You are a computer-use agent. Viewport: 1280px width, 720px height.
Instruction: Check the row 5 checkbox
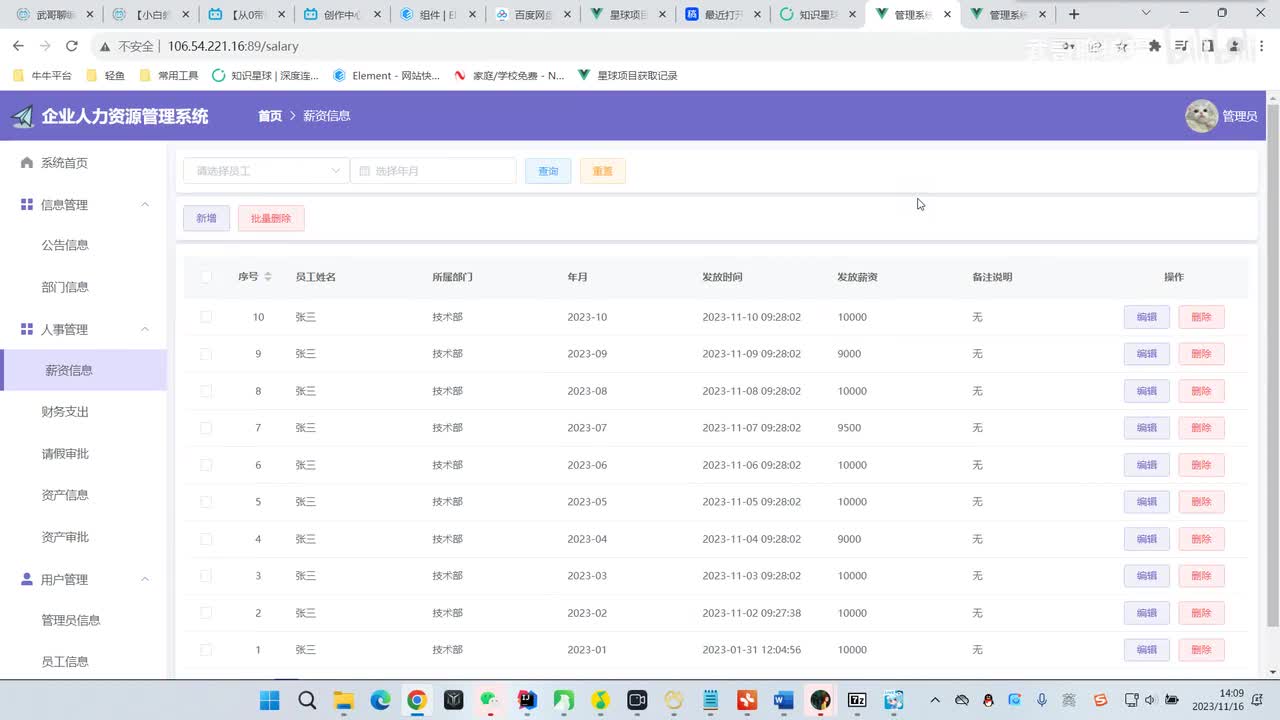tap(206, 502)
